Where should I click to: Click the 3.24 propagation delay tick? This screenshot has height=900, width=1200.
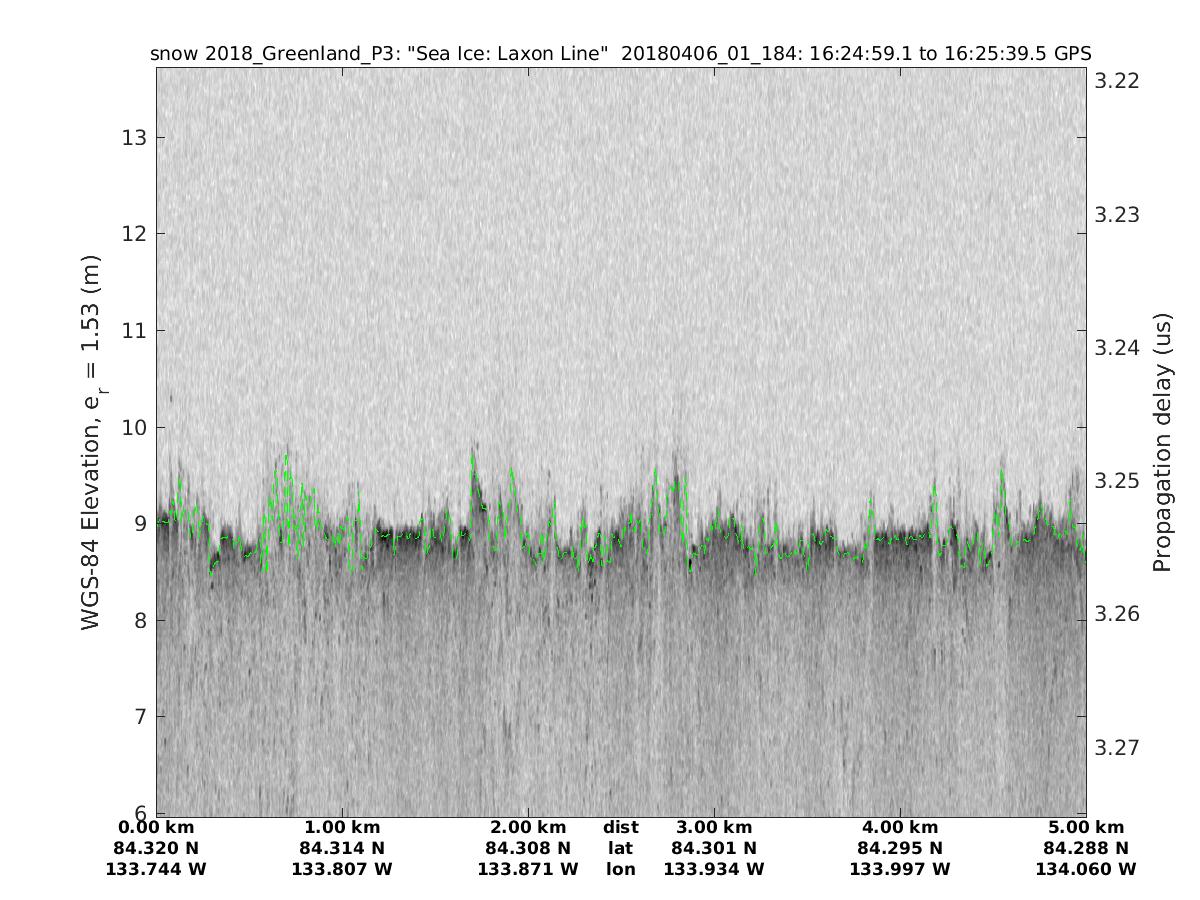[x=1116, y=348]
